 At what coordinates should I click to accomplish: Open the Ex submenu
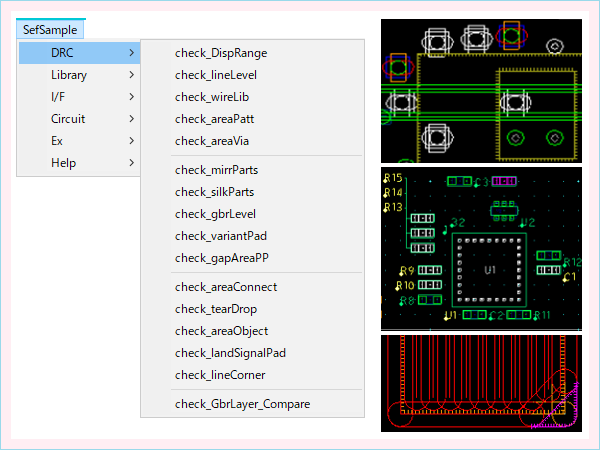click(x=57, y=141)
